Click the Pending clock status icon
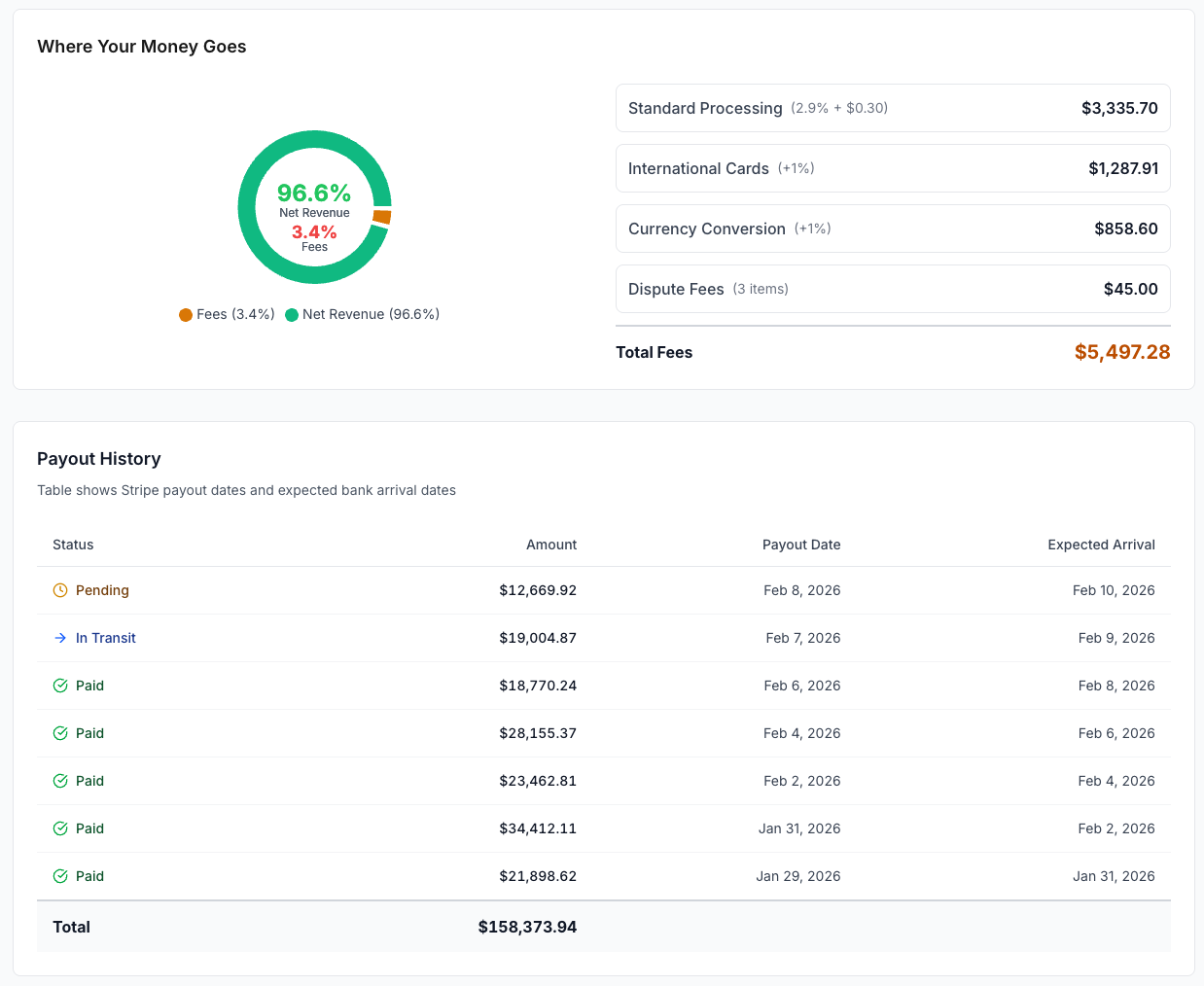1204x986 pixels. pos(60,590)
